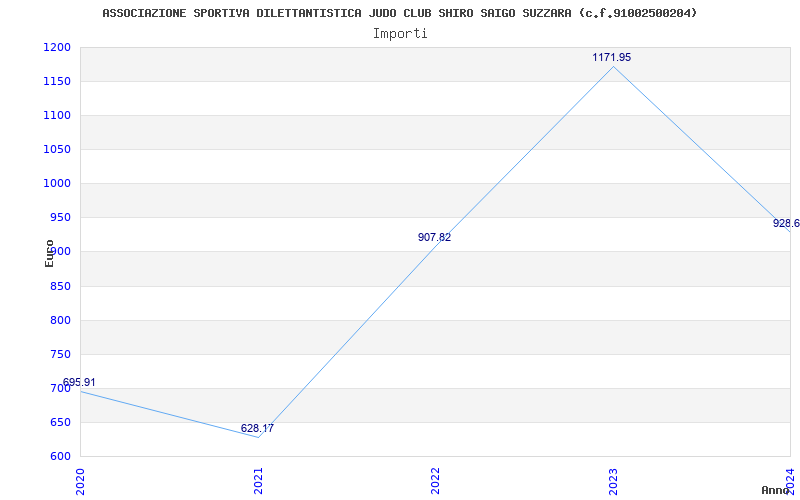Image resolution: width=800 pixels, height=500 pixels.
Task: Click the 1171.95 data label
Action: (x=611, y=58)
